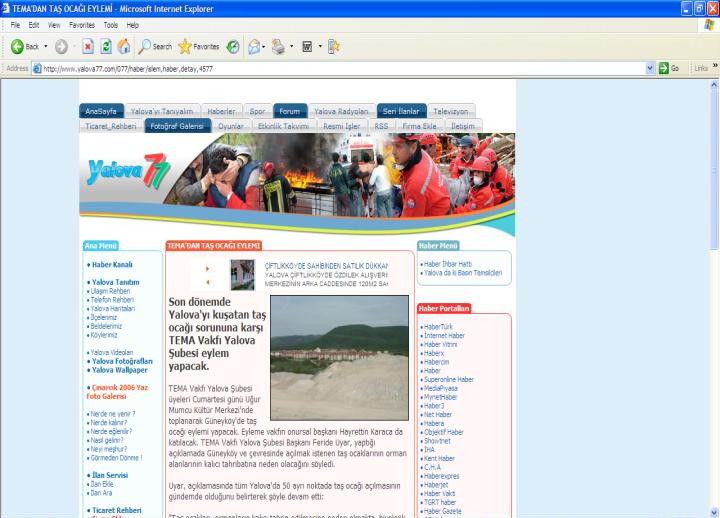Open the Tools menu
The width and height of the screenshot is (720, 518).
[111, 25]
